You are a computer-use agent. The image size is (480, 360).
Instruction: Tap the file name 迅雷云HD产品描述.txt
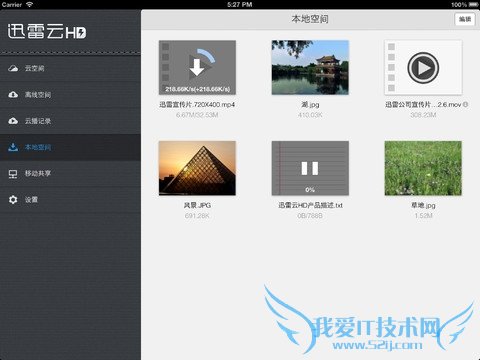(x=310, y=205)
